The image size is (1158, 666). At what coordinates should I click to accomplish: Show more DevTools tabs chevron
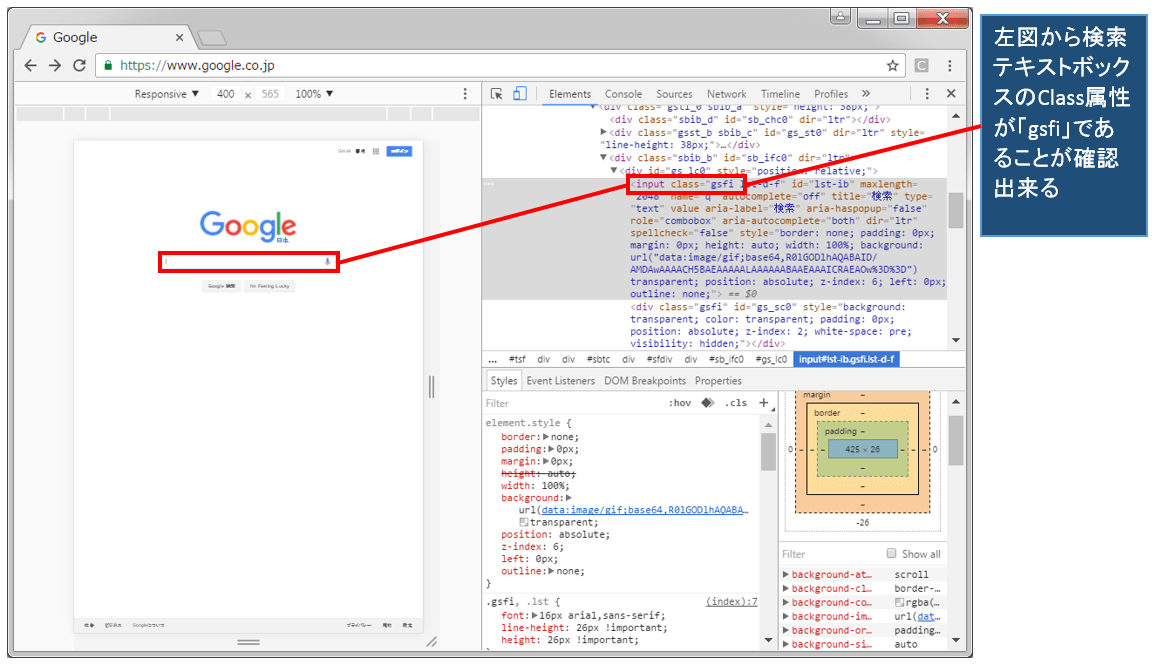click(866, 94)
